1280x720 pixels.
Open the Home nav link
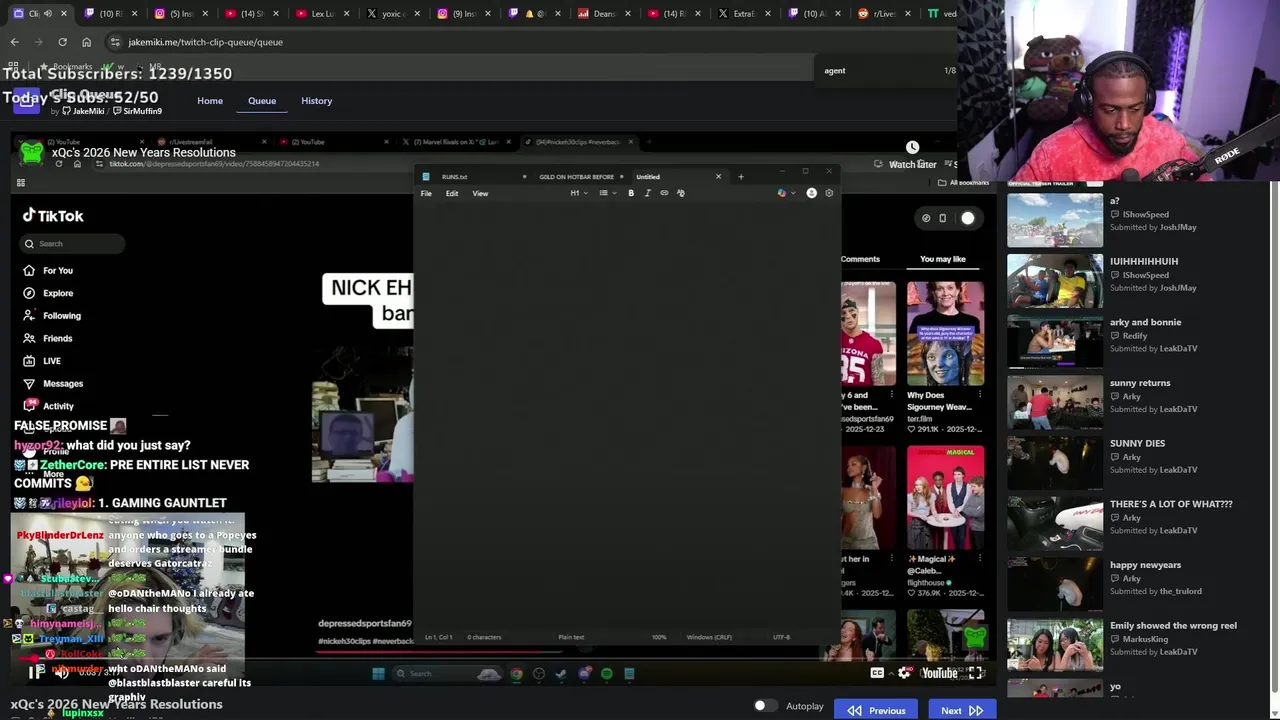point(210,101)
